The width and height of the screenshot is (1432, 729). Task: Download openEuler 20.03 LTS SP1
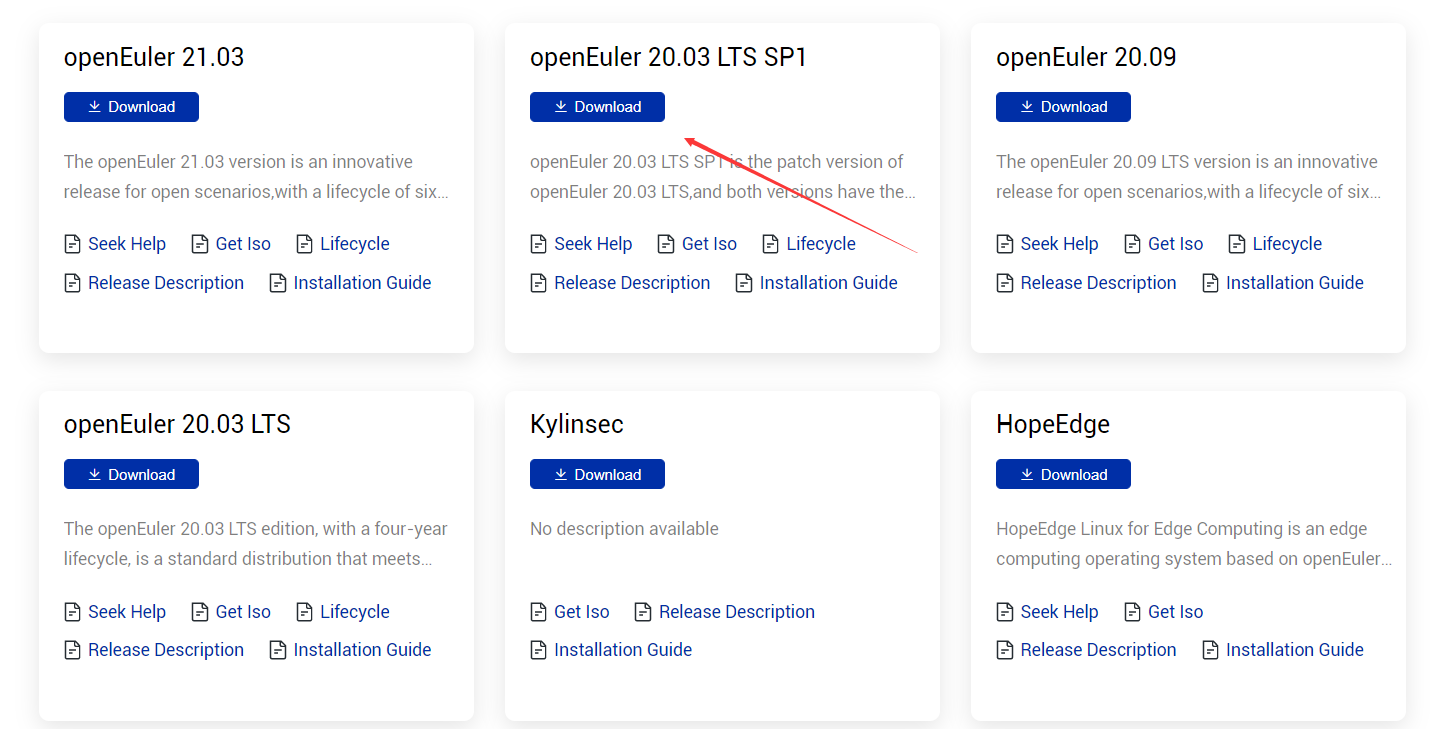(597, 107)
